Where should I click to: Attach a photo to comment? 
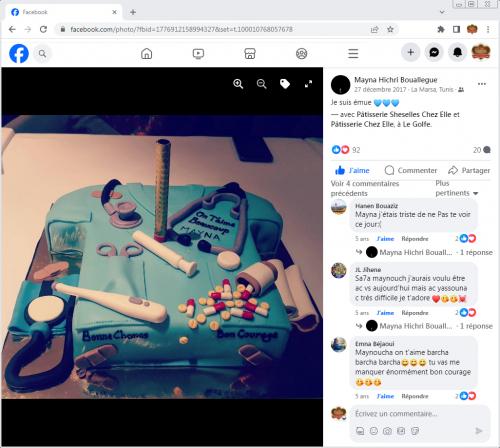[387, 431]
